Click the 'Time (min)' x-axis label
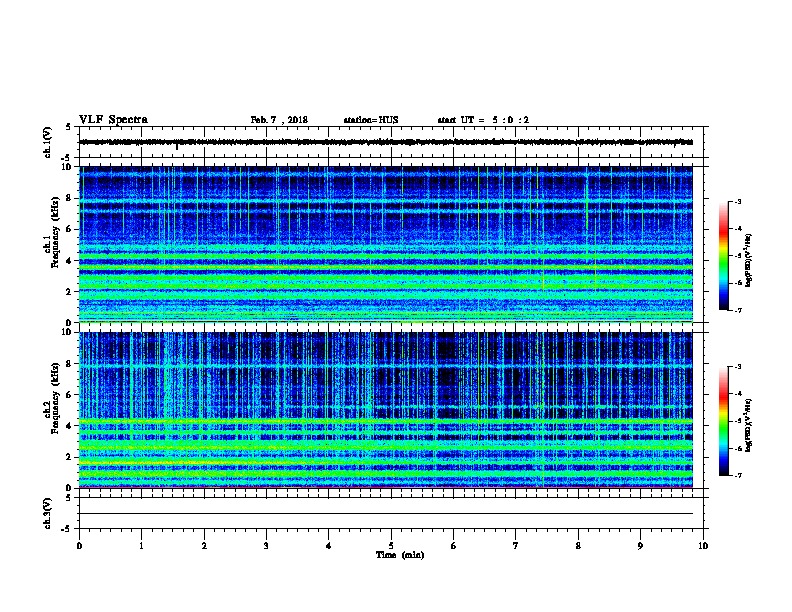This screenshot has width=792, height=612. [400, 555]
